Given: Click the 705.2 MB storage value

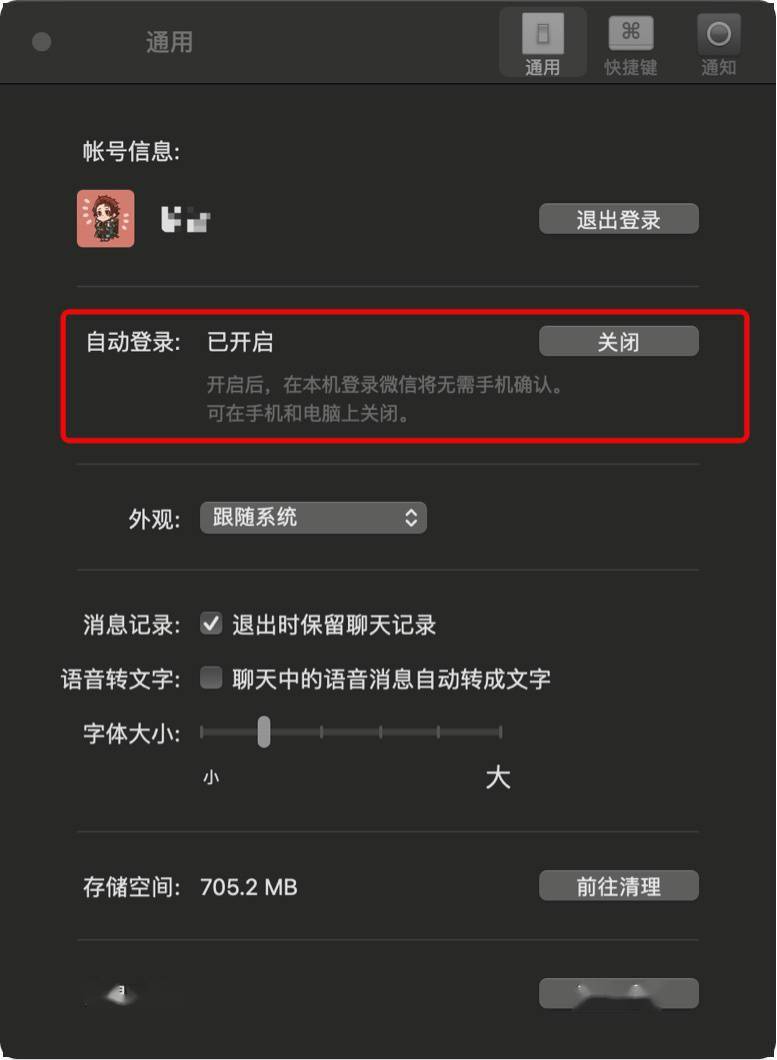Looking at the screenshot, I should point(249,887).
